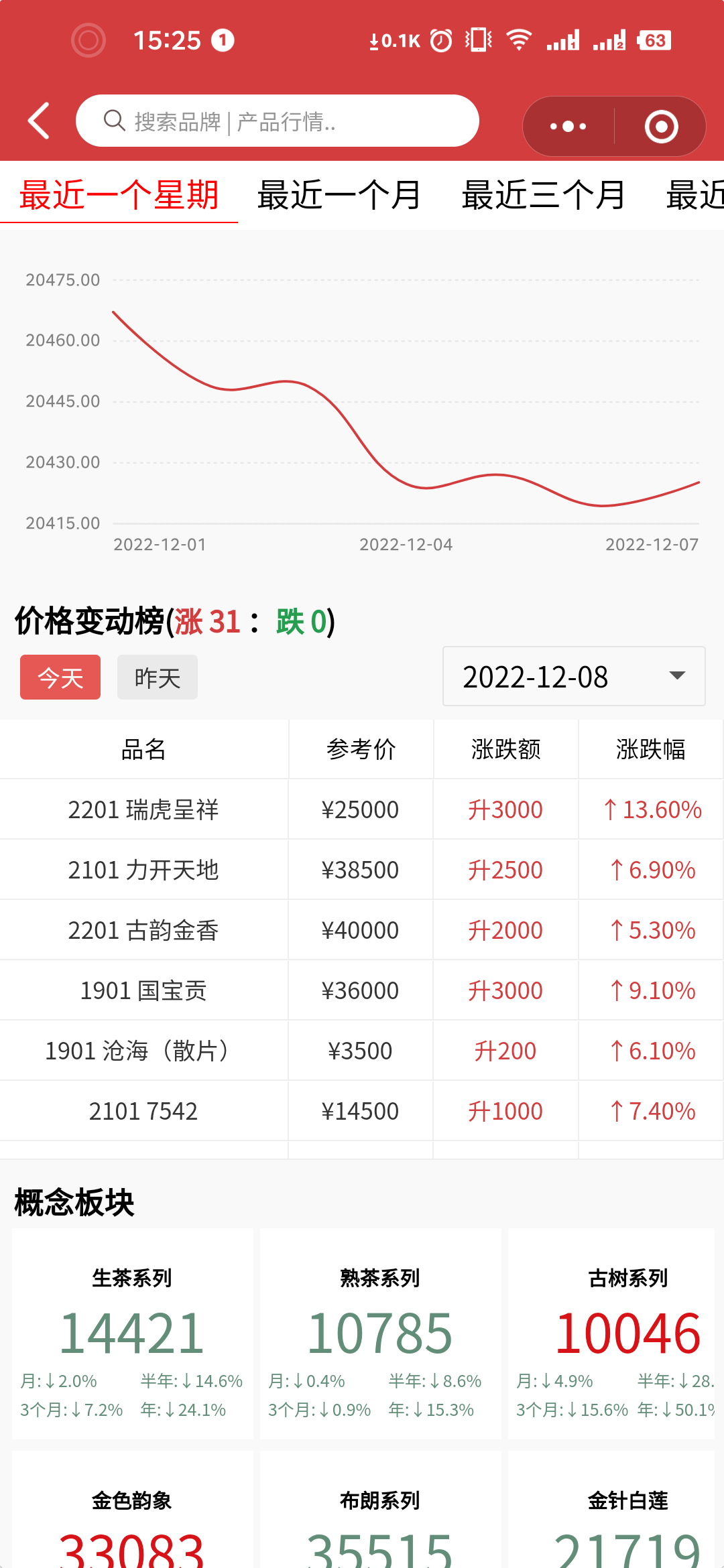Open the 1901 国宝贡 row
724x1568 pixels.
(362, 990)
